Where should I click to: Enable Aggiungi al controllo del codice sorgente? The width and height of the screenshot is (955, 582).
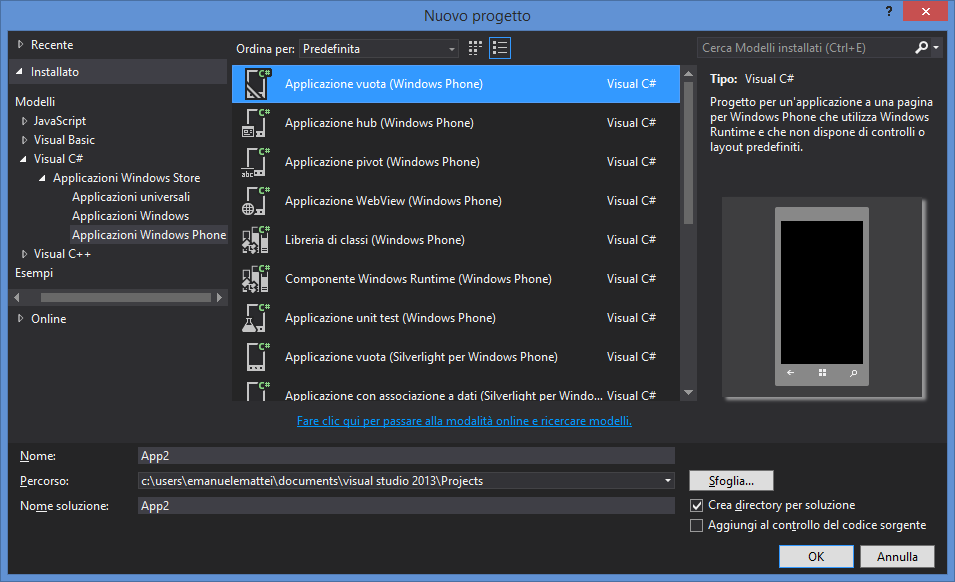[697, 525]
